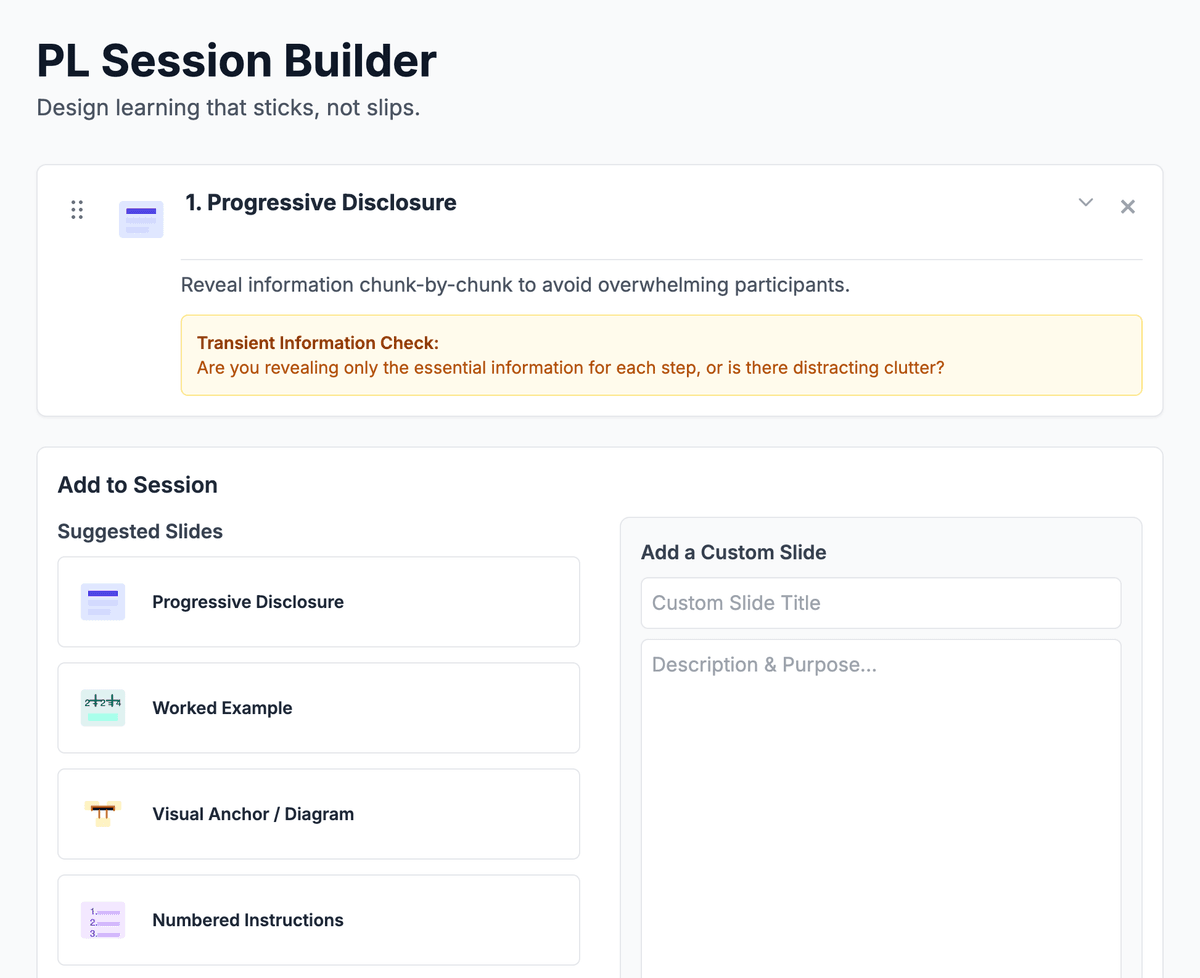Remove the Progressive Disclosure slide with X
Viewport: 1200px width, 978px height.
coord(1128,207)
